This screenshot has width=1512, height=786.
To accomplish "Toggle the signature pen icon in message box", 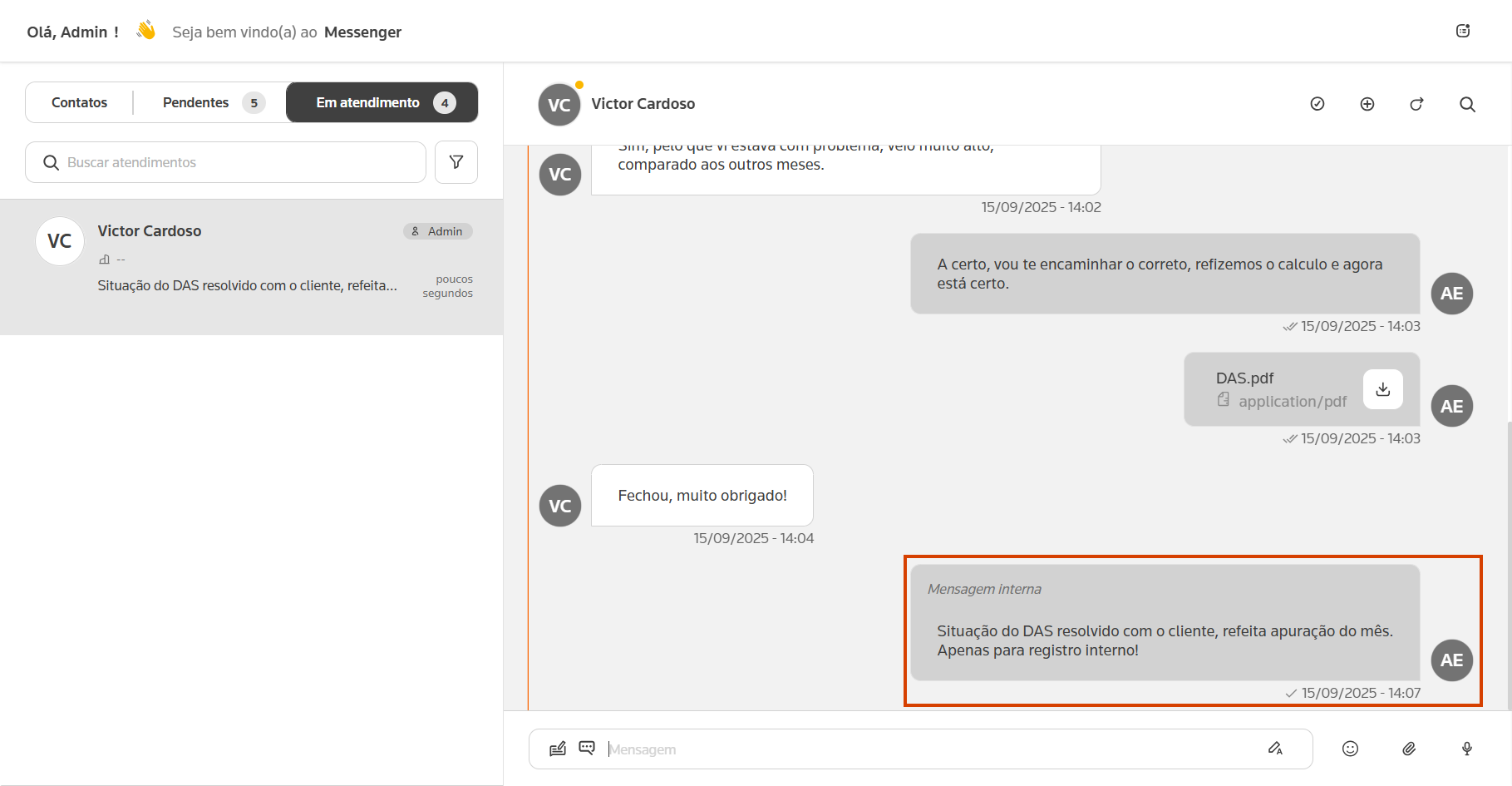I will pos(558,749).
